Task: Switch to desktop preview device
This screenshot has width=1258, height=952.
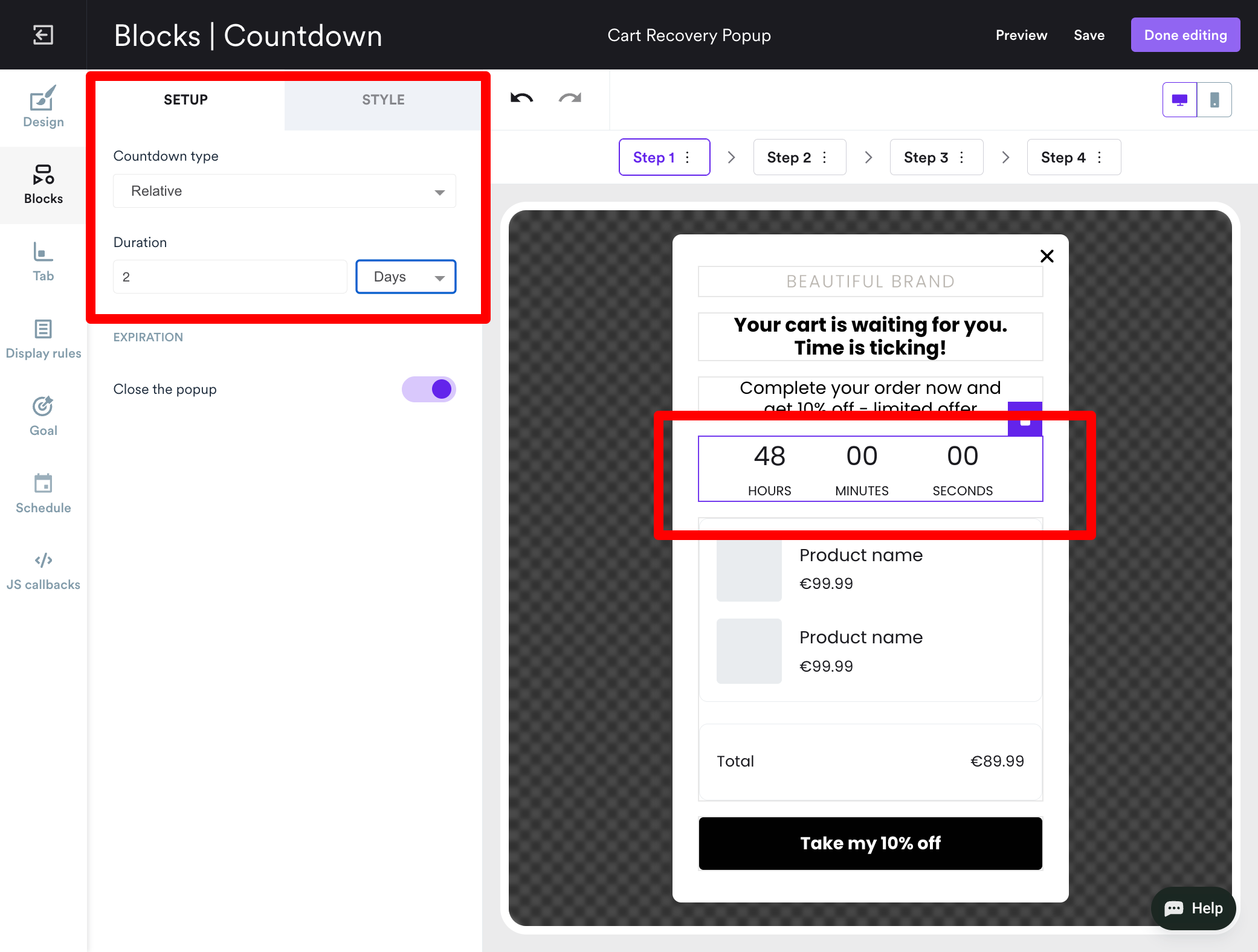Action: [1179, 100]
